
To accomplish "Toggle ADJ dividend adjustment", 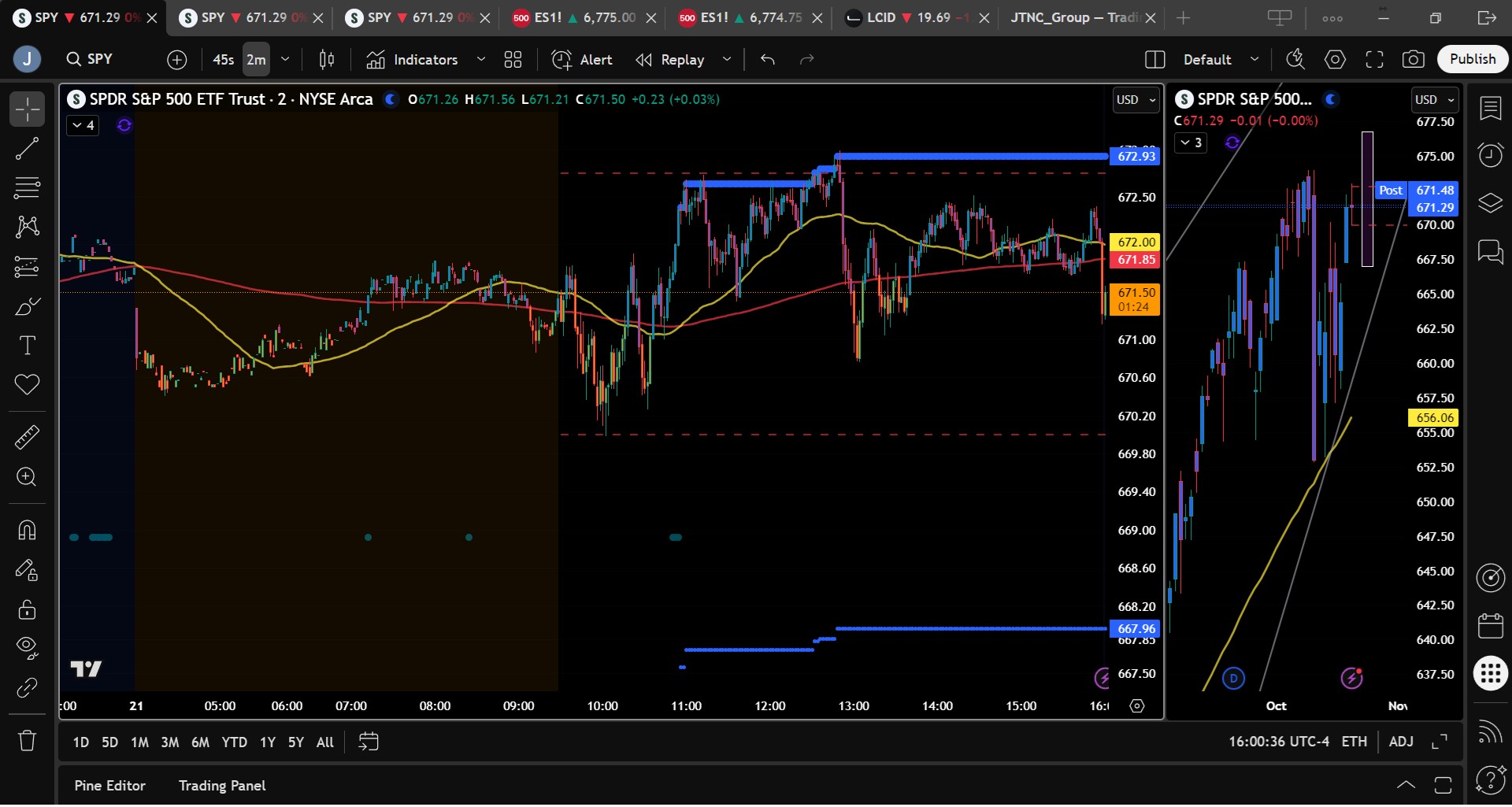I will [x=1401, y=742].
